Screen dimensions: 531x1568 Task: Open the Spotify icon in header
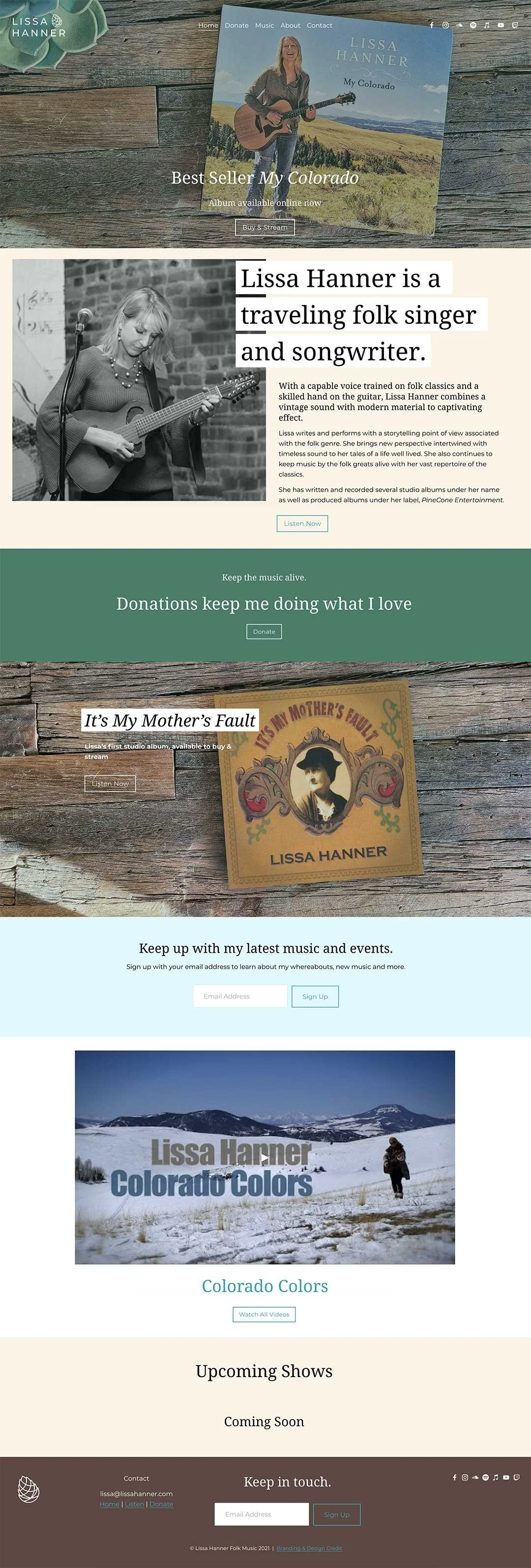pos(473,26)
